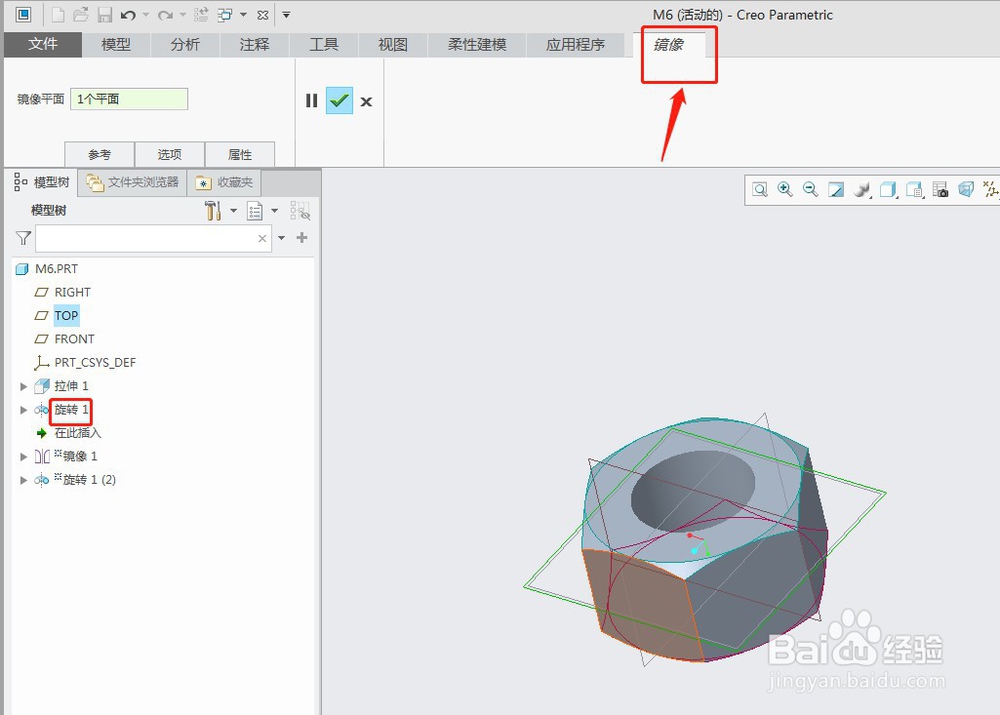Click the Repaint icon
This screenshot has width=1000, height=715.
coord(836,189)
